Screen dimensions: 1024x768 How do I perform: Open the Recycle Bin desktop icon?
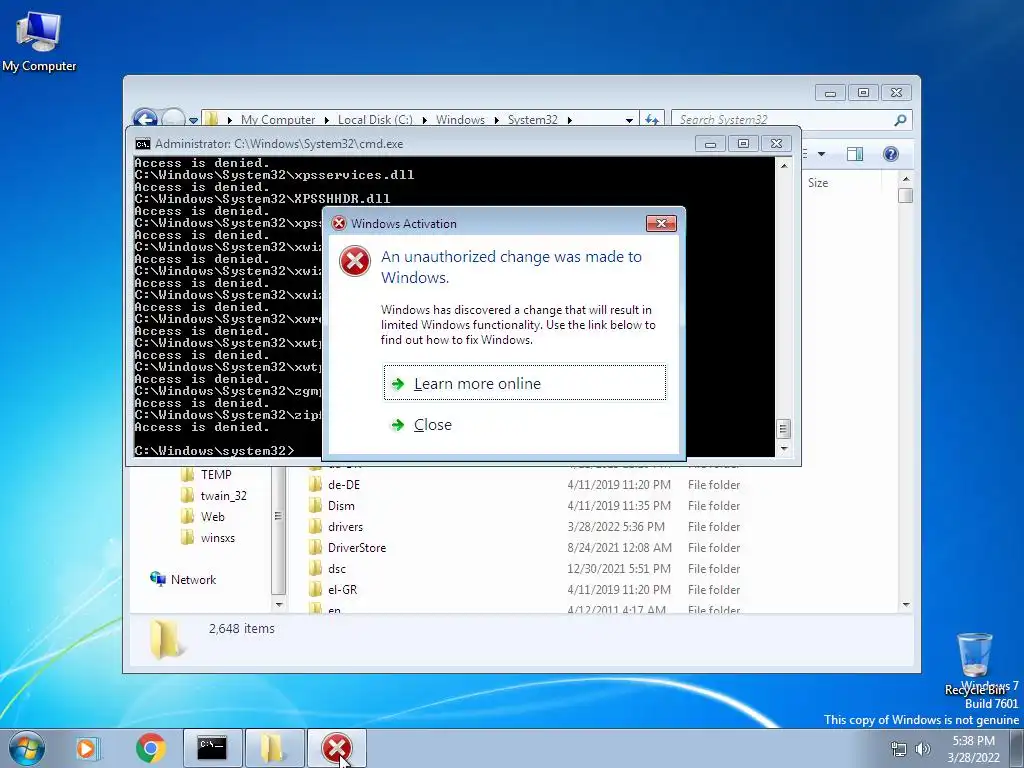tap(975, 664)
